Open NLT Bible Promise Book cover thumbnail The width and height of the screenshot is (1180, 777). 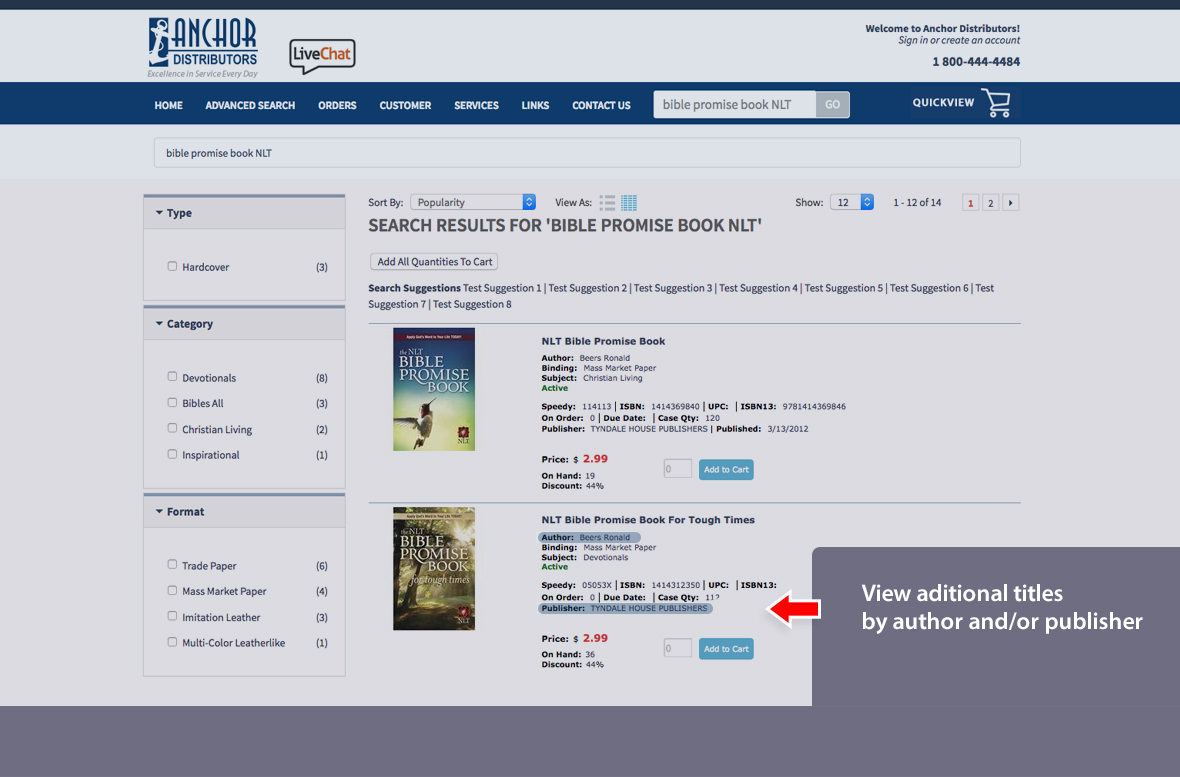434,389
